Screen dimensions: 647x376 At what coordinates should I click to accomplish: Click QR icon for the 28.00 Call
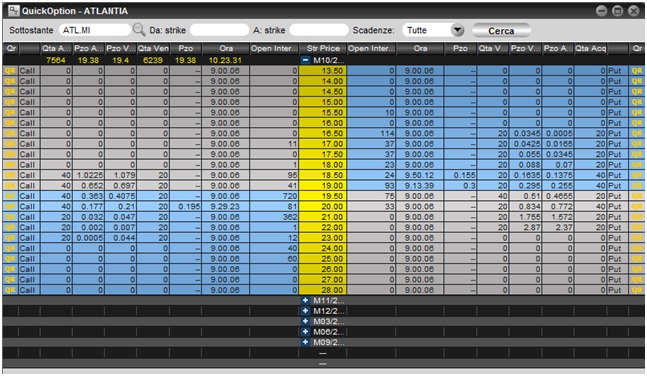[10, 290]
